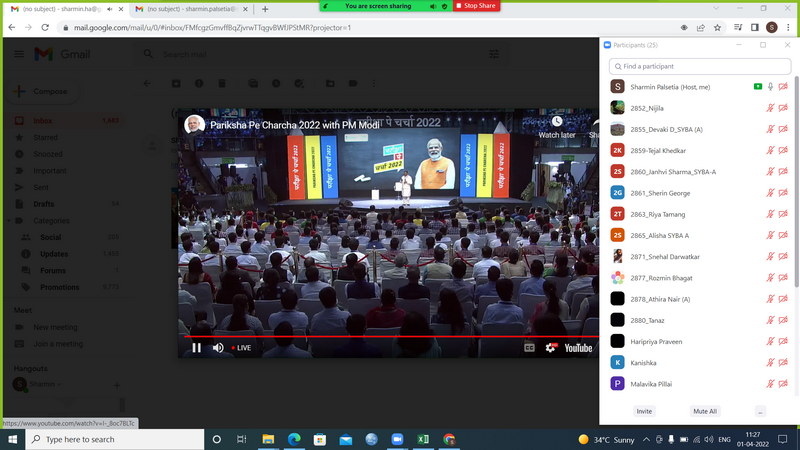Jump to LIVE in the video

point(241,348)
